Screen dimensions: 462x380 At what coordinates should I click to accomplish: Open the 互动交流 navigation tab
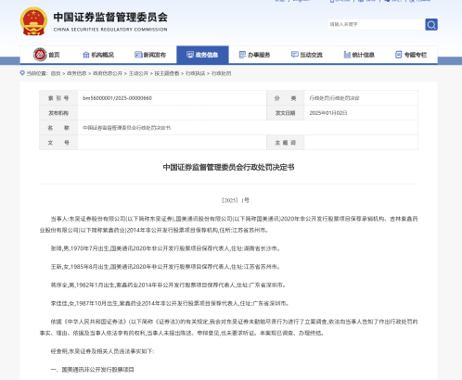[x=307, y=55]
